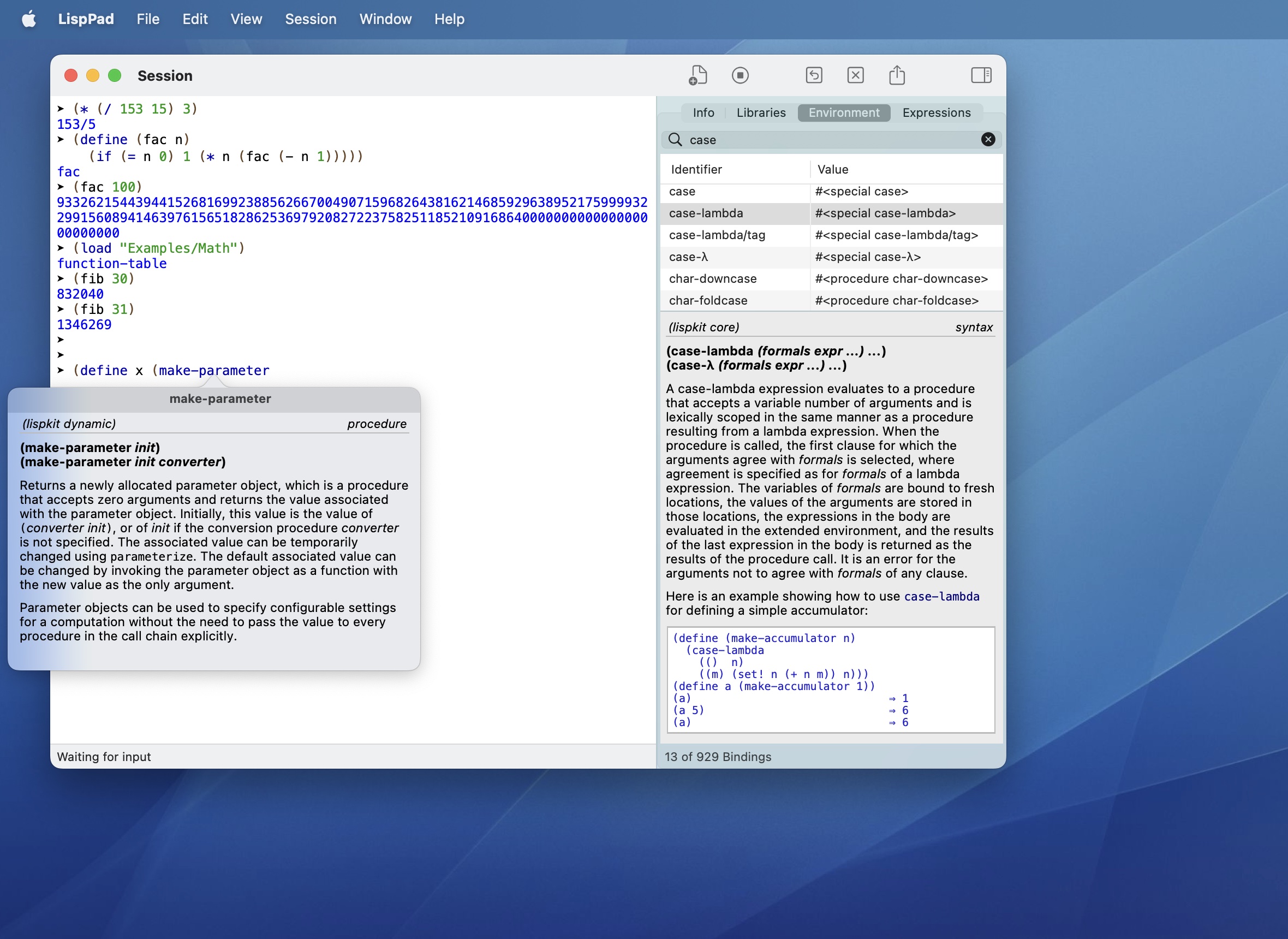
Task: Click the '(lispkit core)' library label
Action: [x=703, y=328]
